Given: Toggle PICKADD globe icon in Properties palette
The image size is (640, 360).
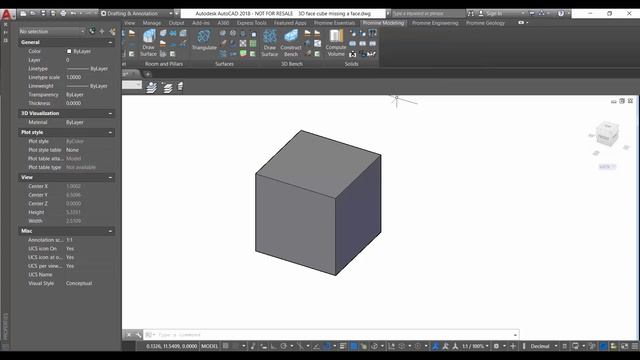Looking at the screenshot, I should pyautogui.click(x=93, y=31).
